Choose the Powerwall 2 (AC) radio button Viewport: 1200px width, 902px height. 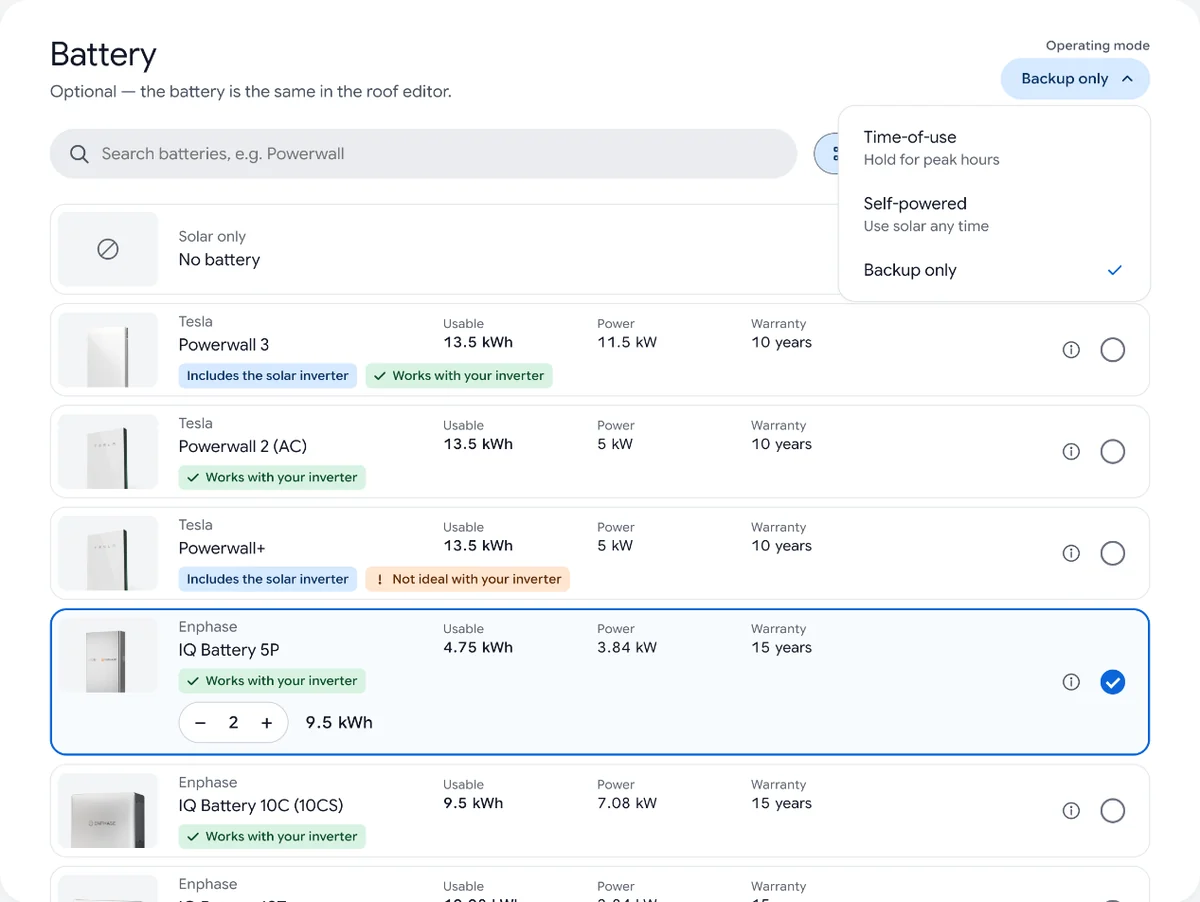click(1112, 452)
